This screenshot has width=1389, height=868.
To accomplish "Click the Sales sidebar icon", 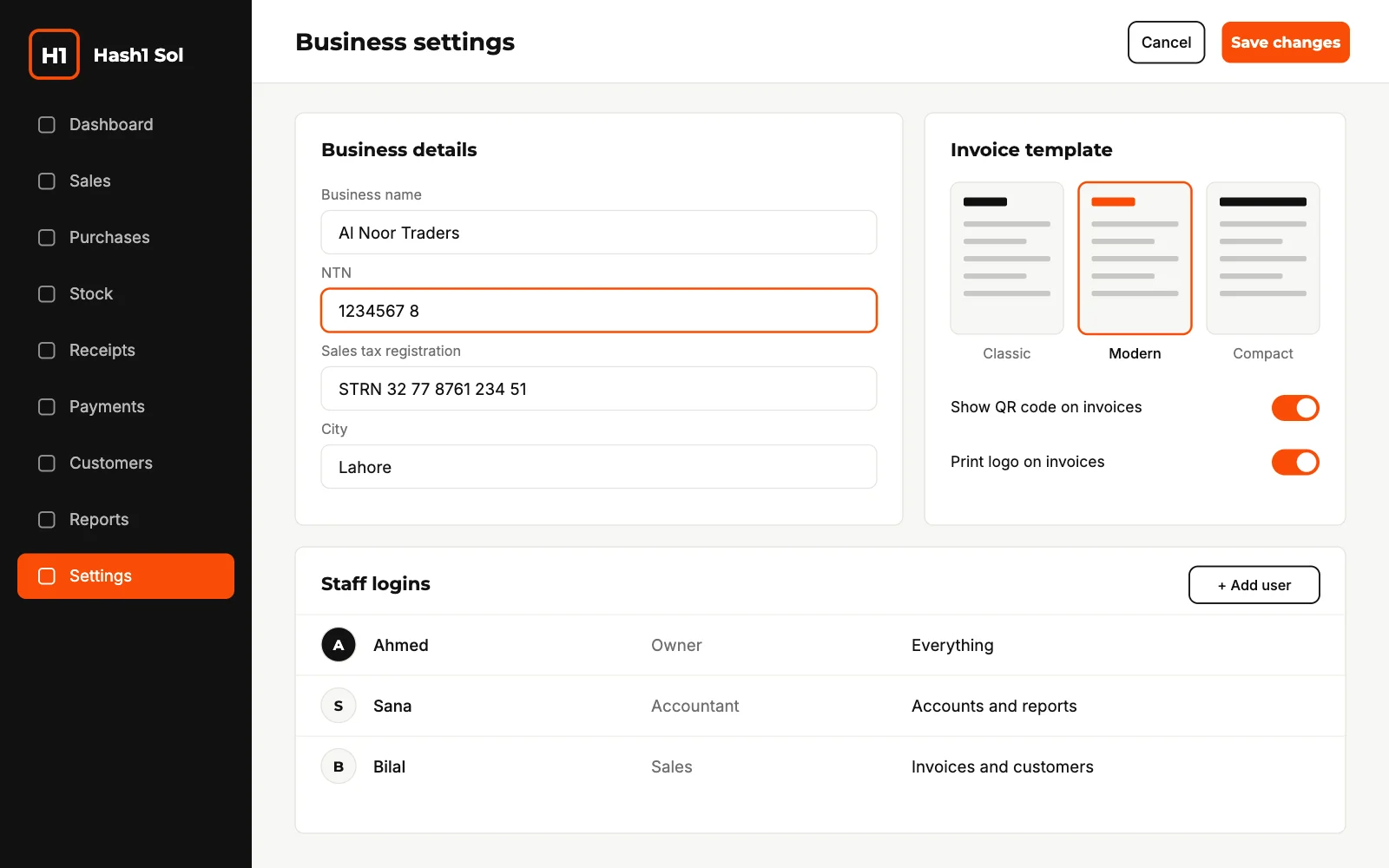I will [x=47, y=181].
